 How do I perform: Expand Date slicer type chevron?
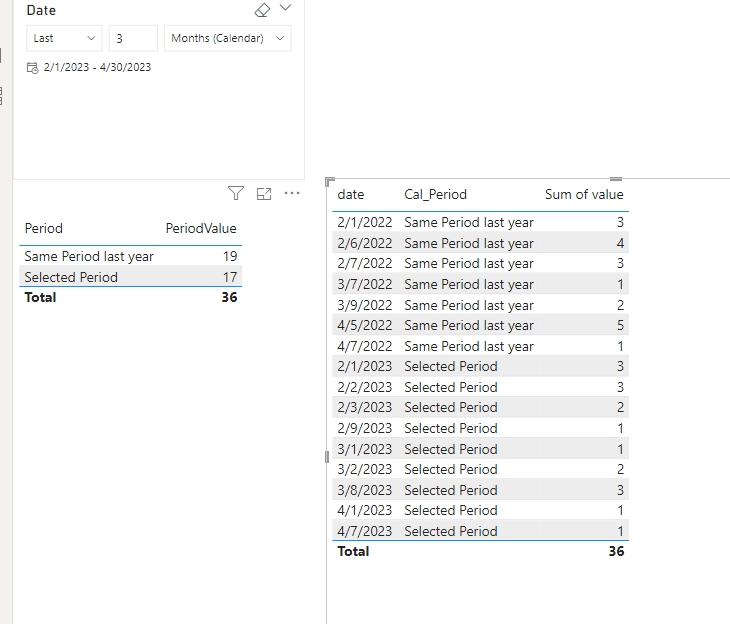[285, 7]
